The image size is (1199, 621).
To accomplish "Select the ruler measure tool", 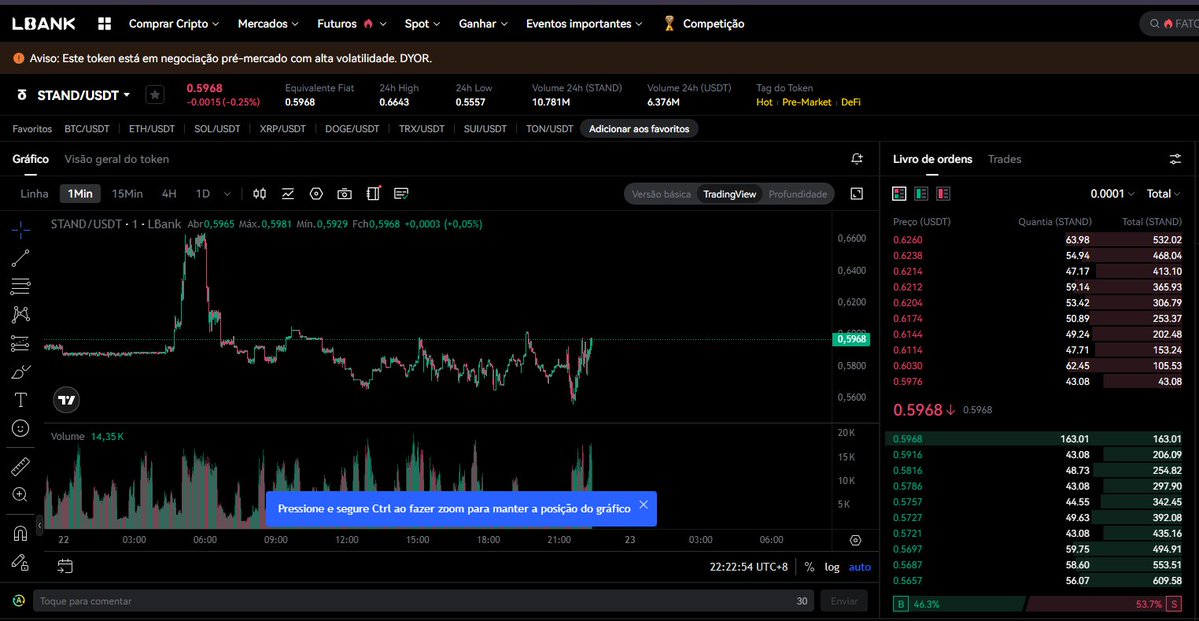I will [21, 466].
